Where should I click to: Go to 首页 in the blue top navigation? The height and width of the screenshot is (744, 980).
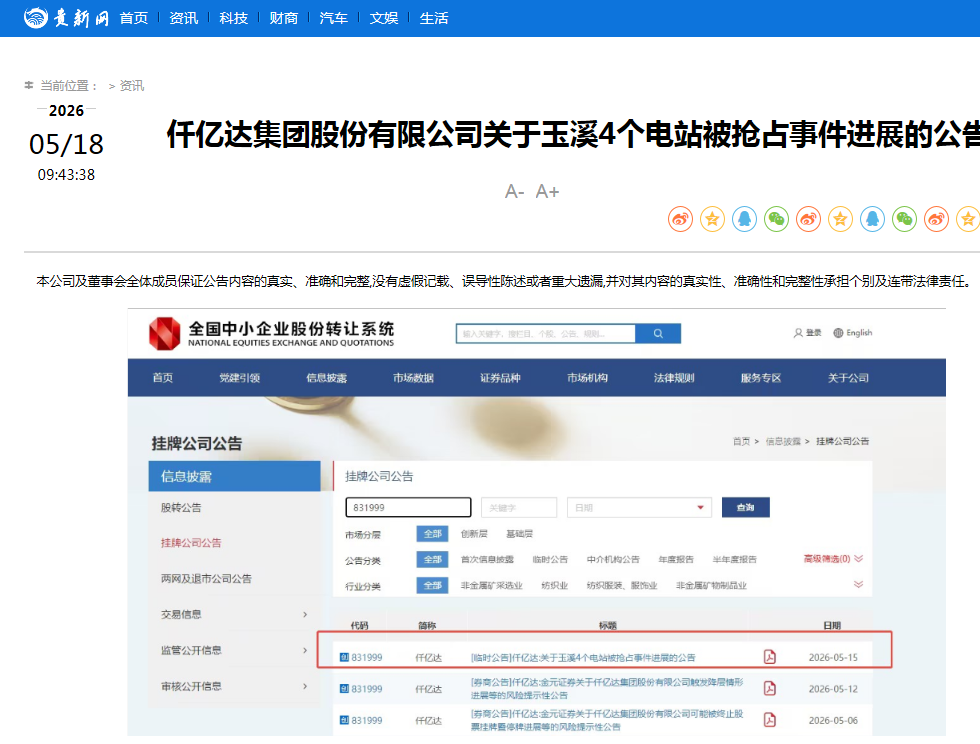pyautogui.click(x=134, y=18)
